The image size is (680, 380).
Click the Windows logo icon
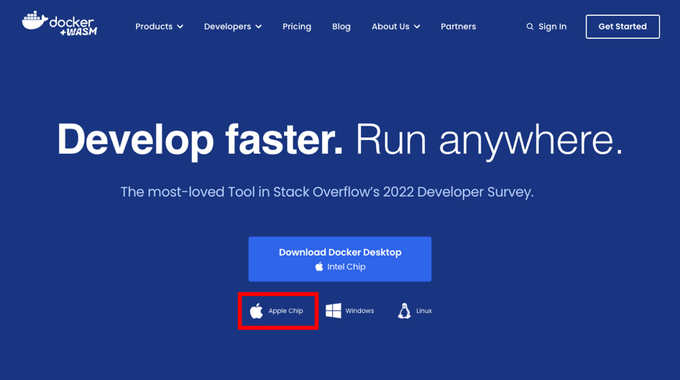(333, 311)
